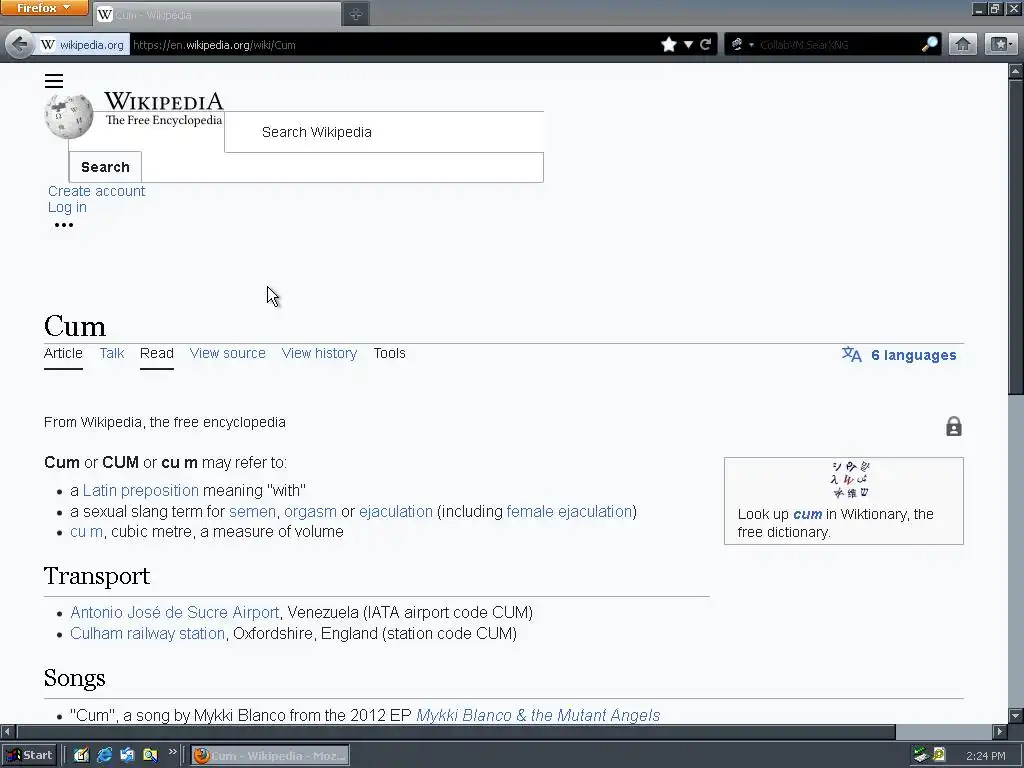Open the Windows Start menu
The height and width of the screenshot is (768, 1024).
pyautogui.click(x=29, y=755)
